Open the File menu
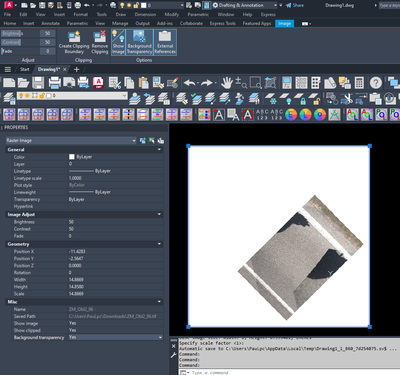This screenshot has width=400, height=375. [x=7, y=15]
